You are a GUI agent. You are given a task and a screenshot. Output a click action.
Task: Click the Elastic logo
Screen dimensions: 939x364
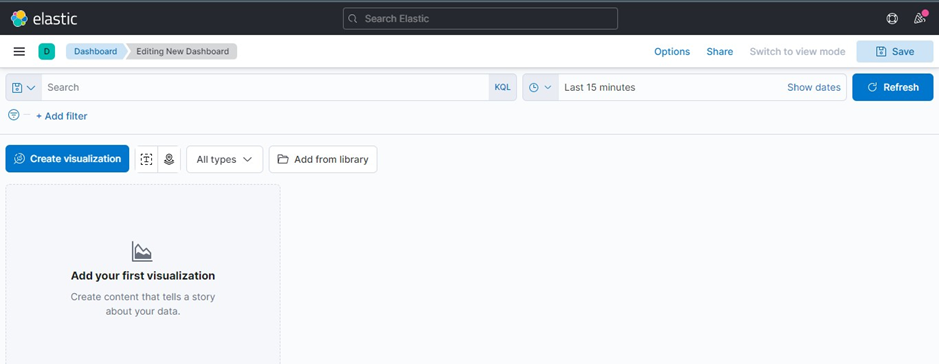(x=44, y=19)
